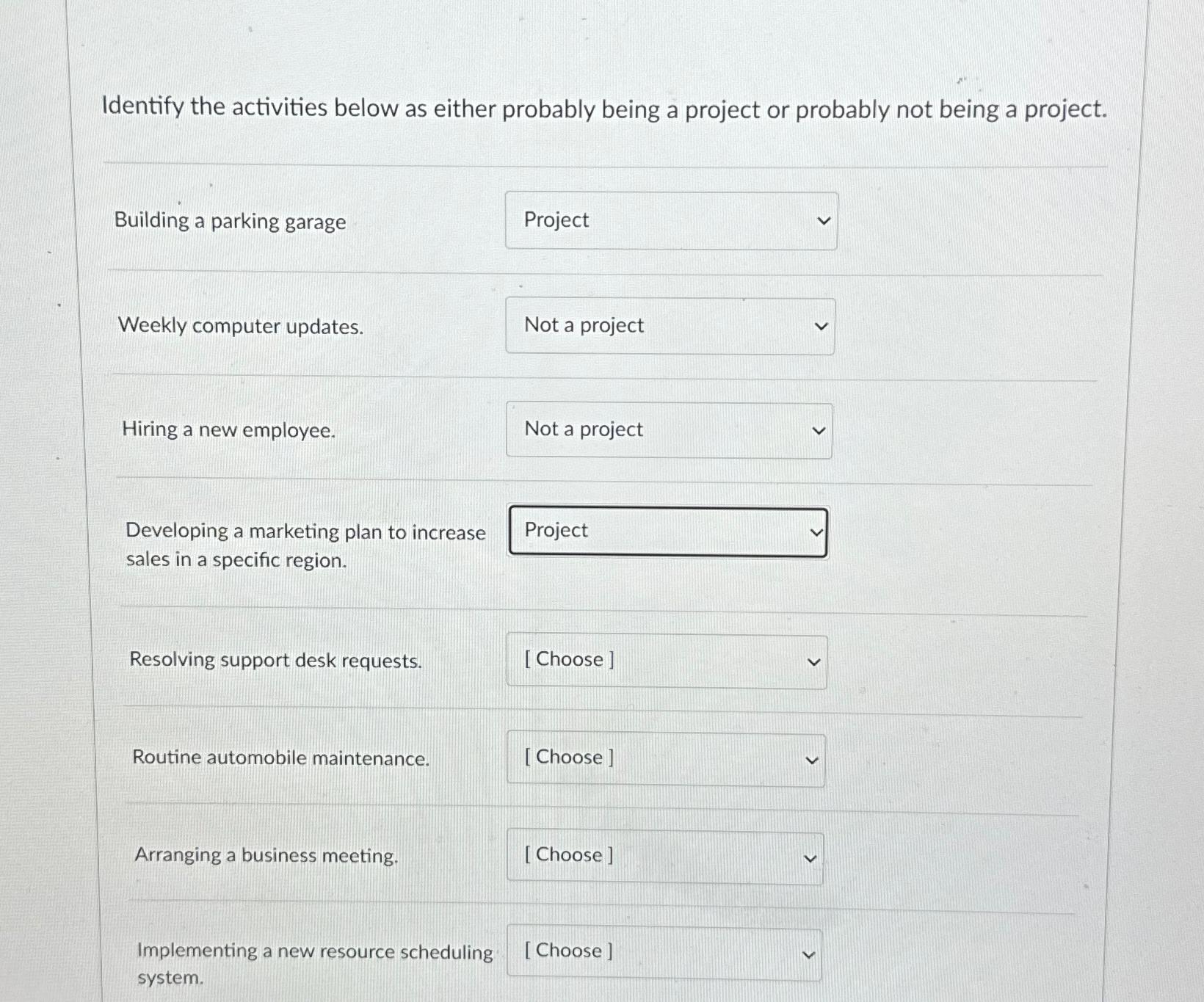Open the Resolving support desk requests dropdown
Image resolution: width=1204 pixels, height=1002 pixels.
(667, 661)
